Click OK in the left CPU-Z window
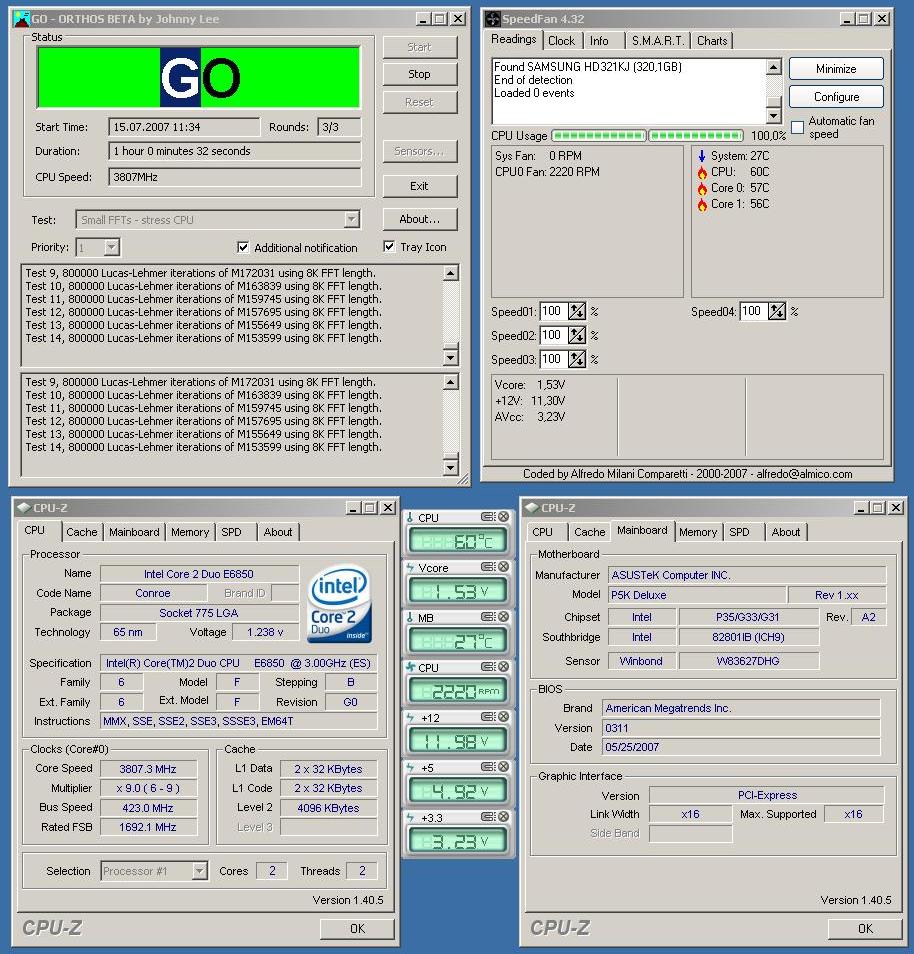The width and height of the screenshot is (914, 954). click(x=357, y=928)
